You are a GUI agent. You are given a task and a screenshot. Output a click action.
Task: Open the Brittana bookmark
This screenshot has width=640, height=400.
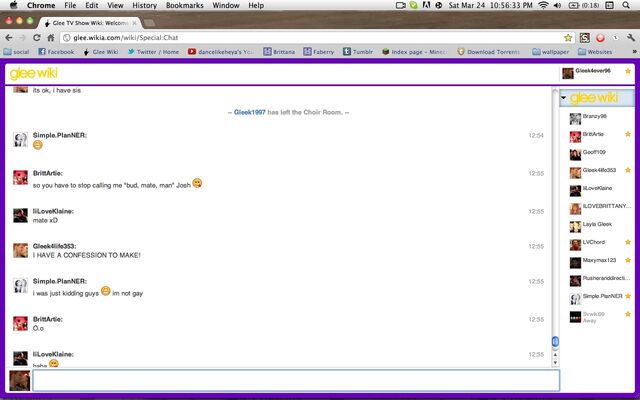pos(279,52)
